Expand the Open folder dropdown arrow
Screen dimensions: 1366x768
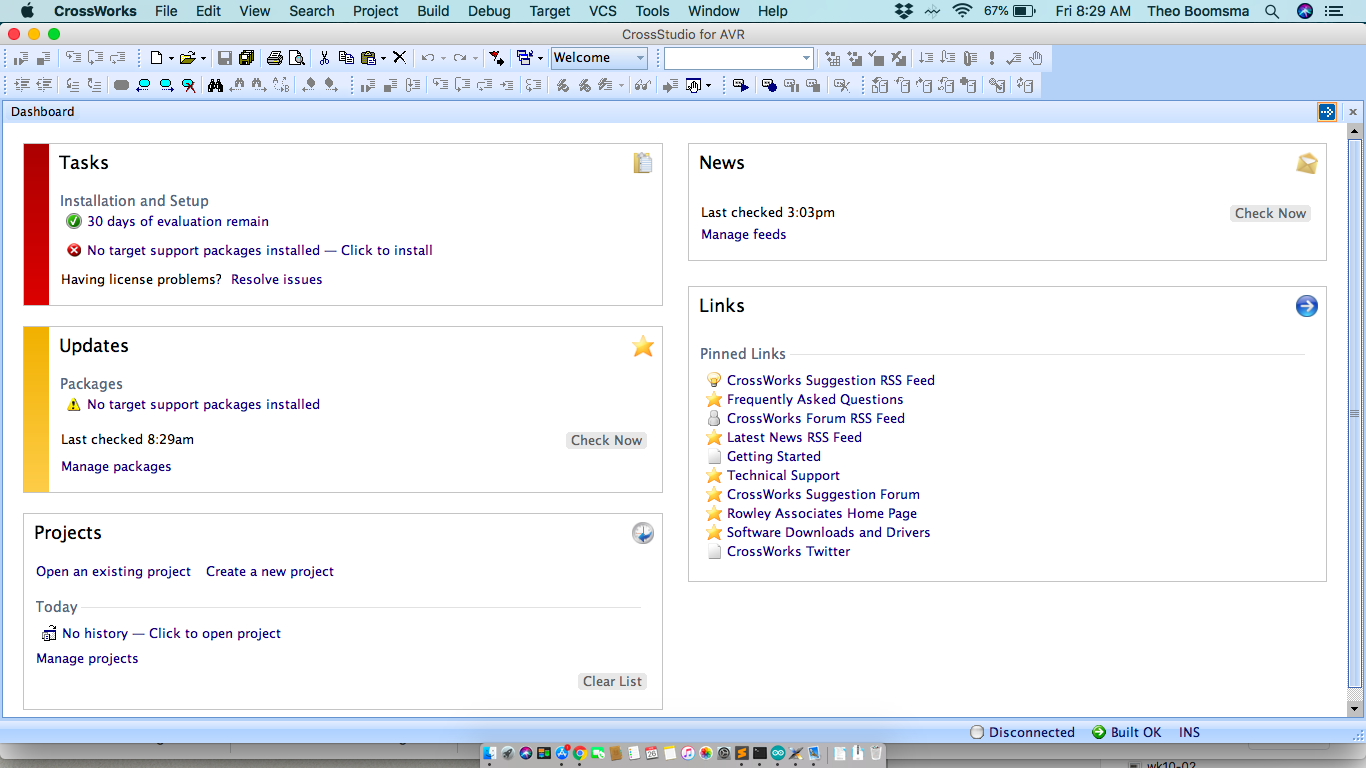(x=203, y=58)
